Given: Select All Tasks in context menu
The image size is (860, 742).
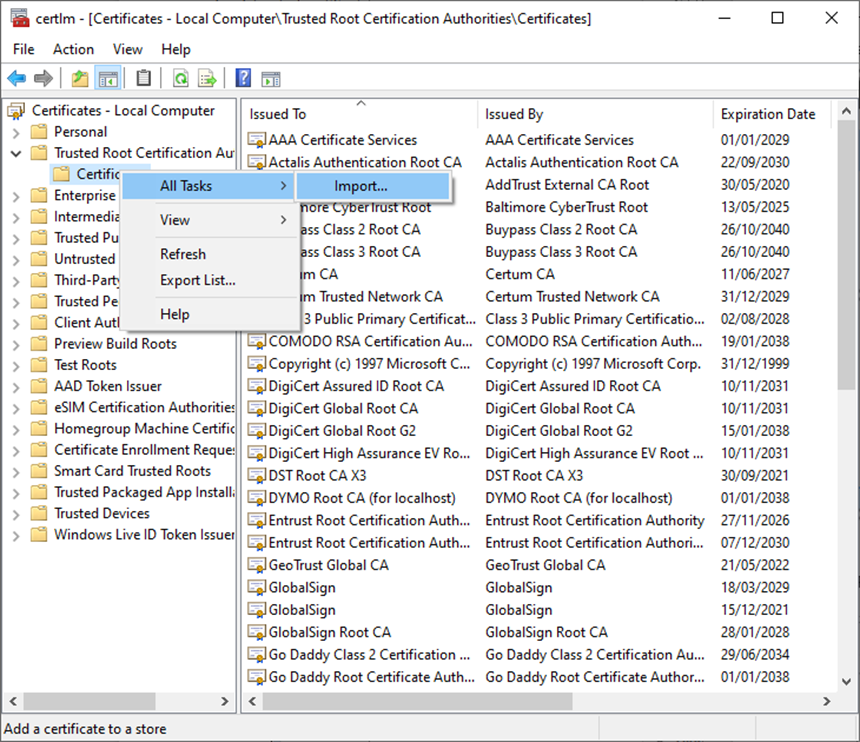Looking at the screenshot, I should coord(208,186).
